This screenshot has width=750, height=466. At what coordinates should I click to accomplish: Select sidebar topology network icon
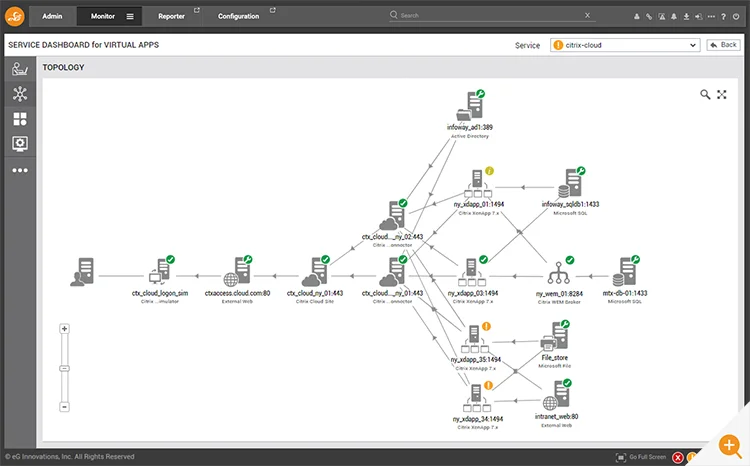(x=20, y=94)
